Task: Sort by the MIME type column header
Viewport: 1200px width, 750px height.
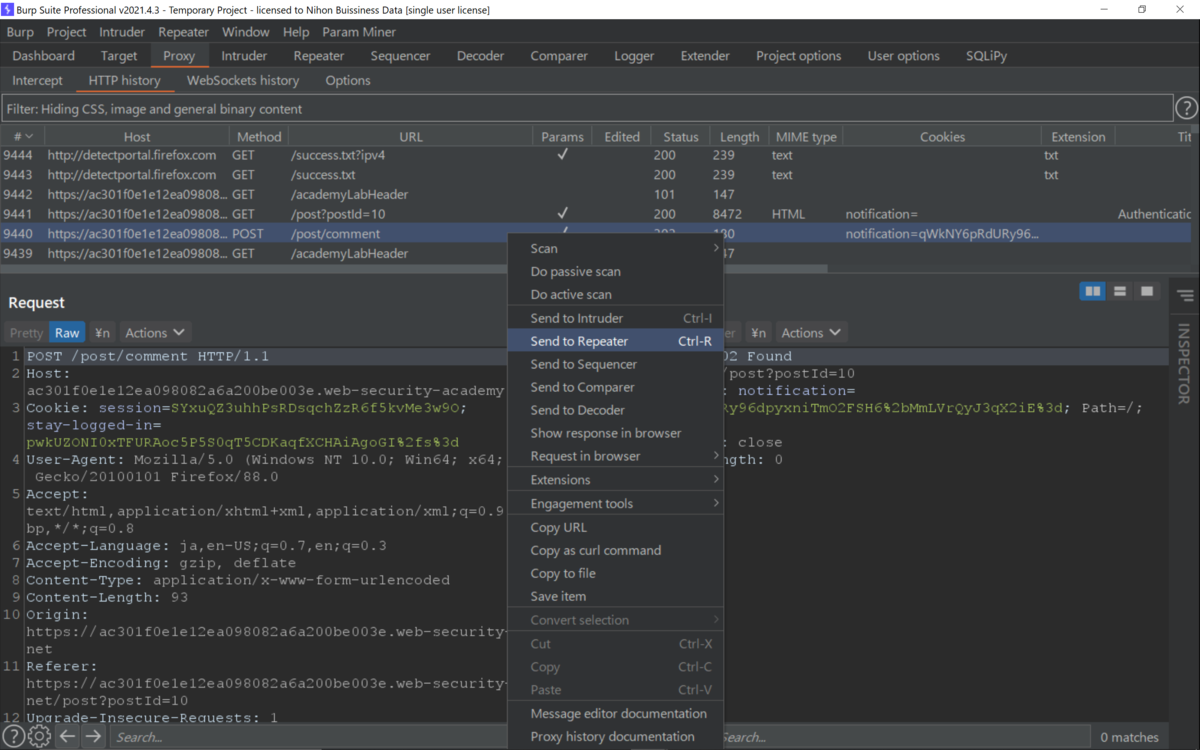Action: point(806,136)
